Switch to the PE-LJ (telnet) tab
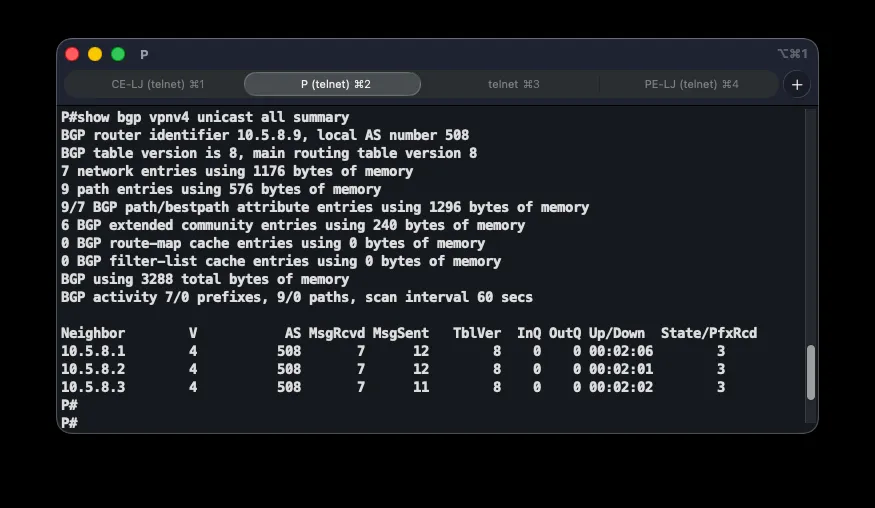Viewport: 875px width, 508px height. coord(691,84)
